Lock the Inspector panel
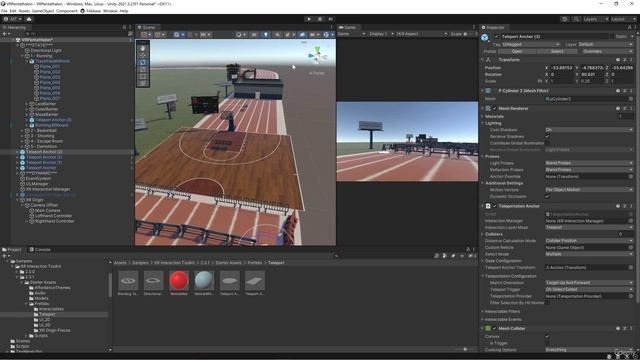 [629, 27]
